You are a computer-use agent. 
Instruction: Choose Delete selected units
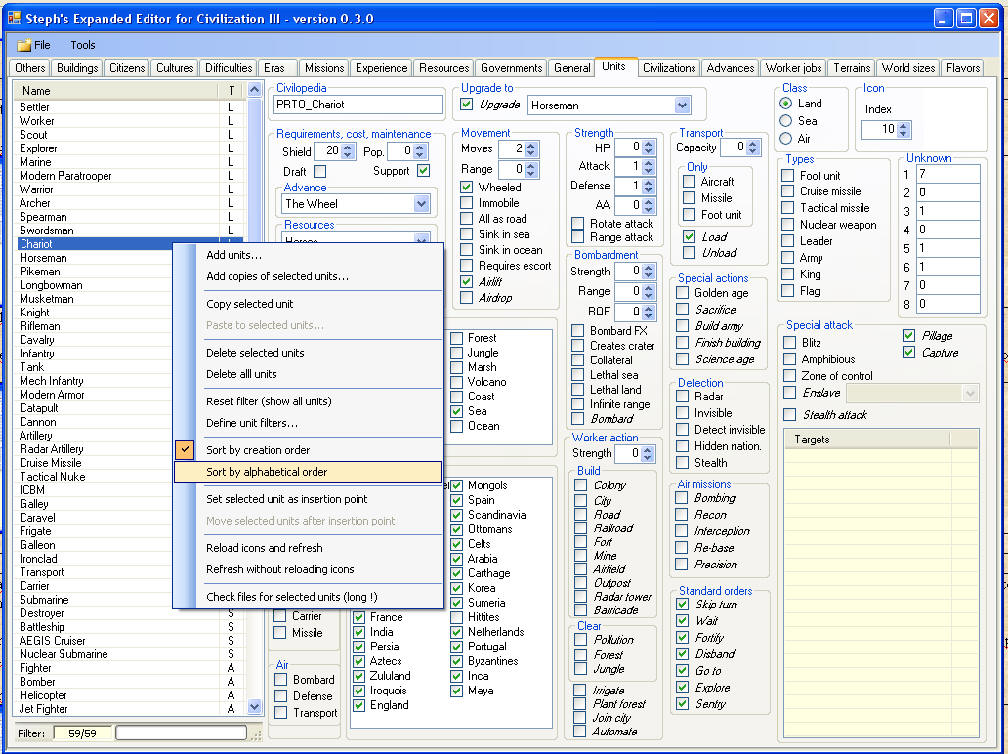click(x=255, y=353)
